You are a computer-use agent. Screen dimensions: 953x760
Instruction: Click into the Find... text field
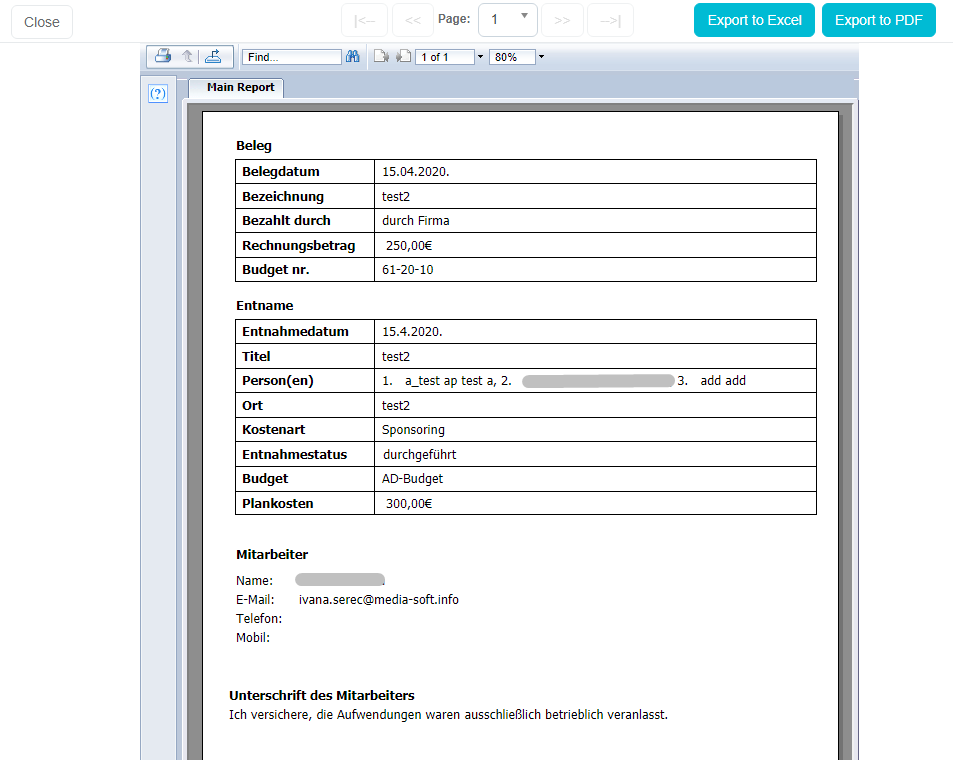tap(291, 57)
